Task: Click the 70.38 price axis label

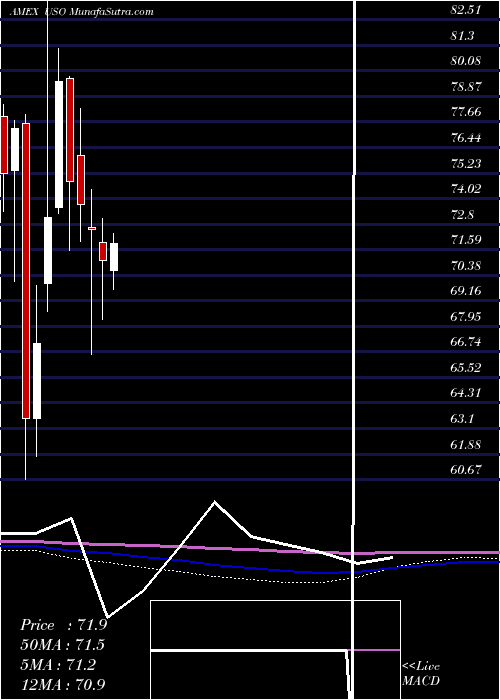Action: coord(466,266)
